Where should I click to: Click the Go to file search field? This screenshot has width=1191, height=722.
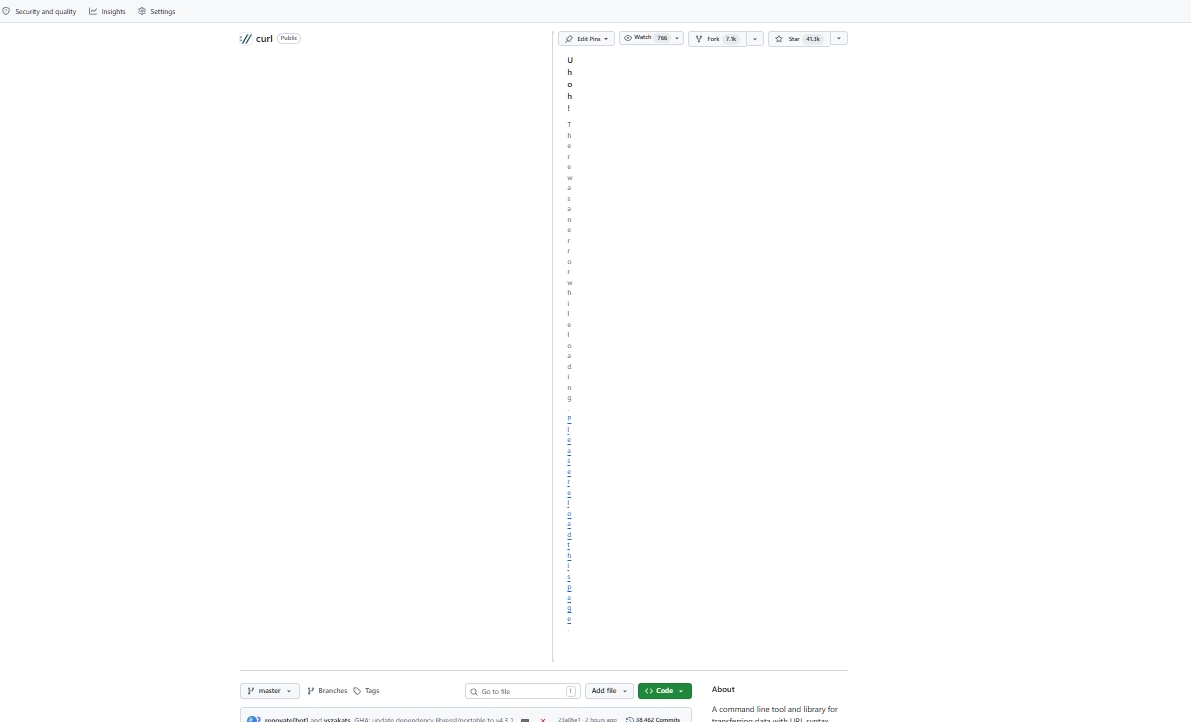pyautogui.click(x=521, y=690)
